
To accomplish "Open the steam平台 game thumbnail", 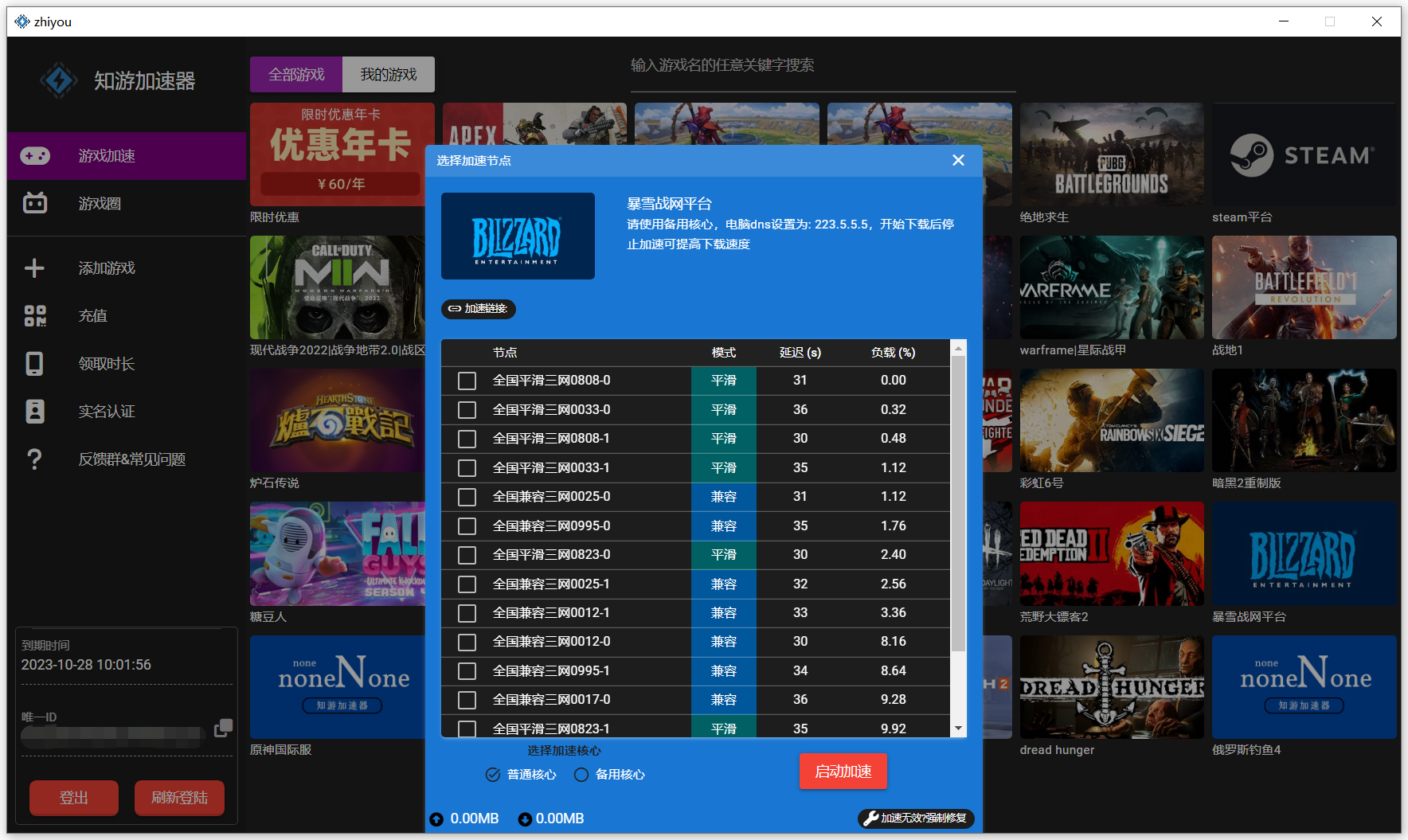I will click(x=1304, y=154).
